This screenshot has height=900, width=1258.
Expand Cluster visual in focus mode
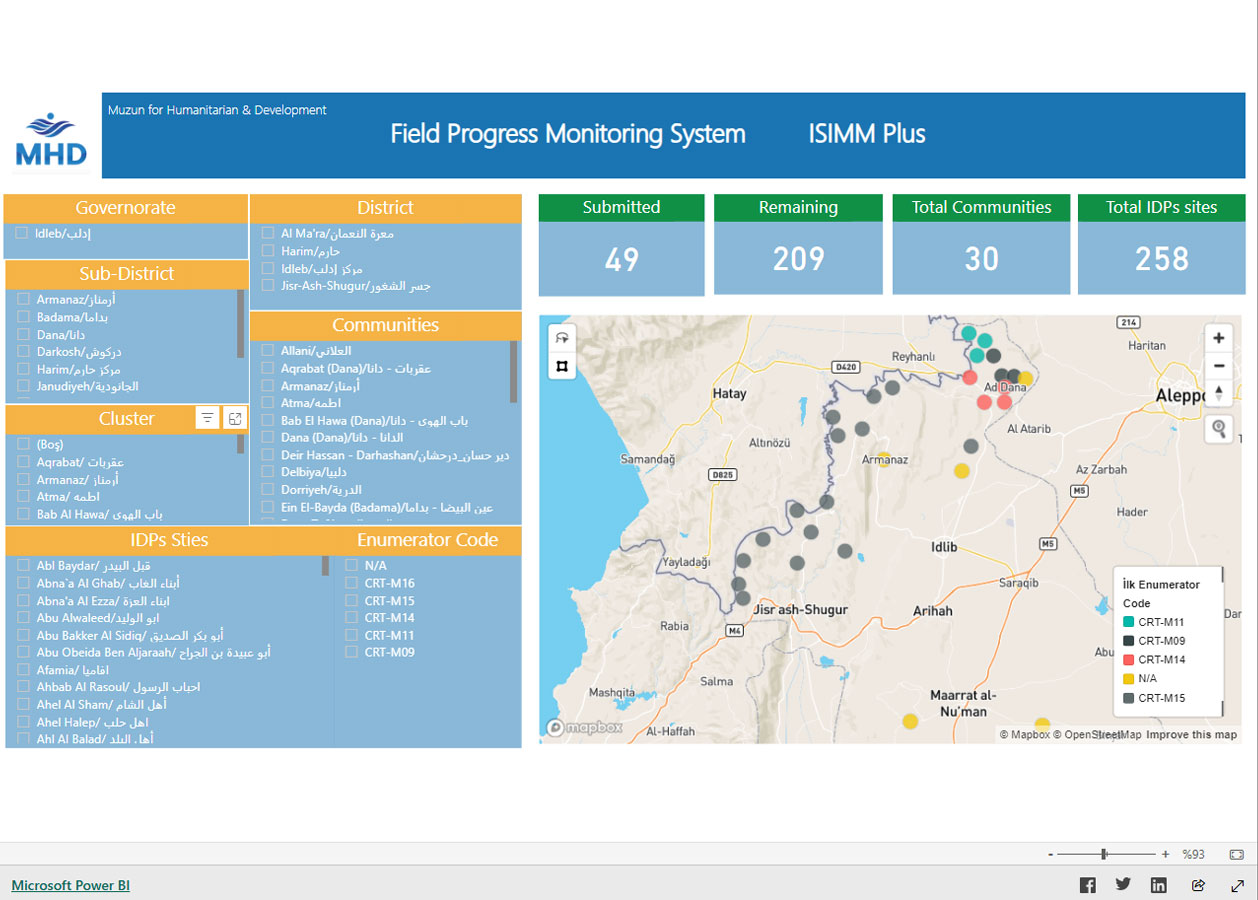235,419
